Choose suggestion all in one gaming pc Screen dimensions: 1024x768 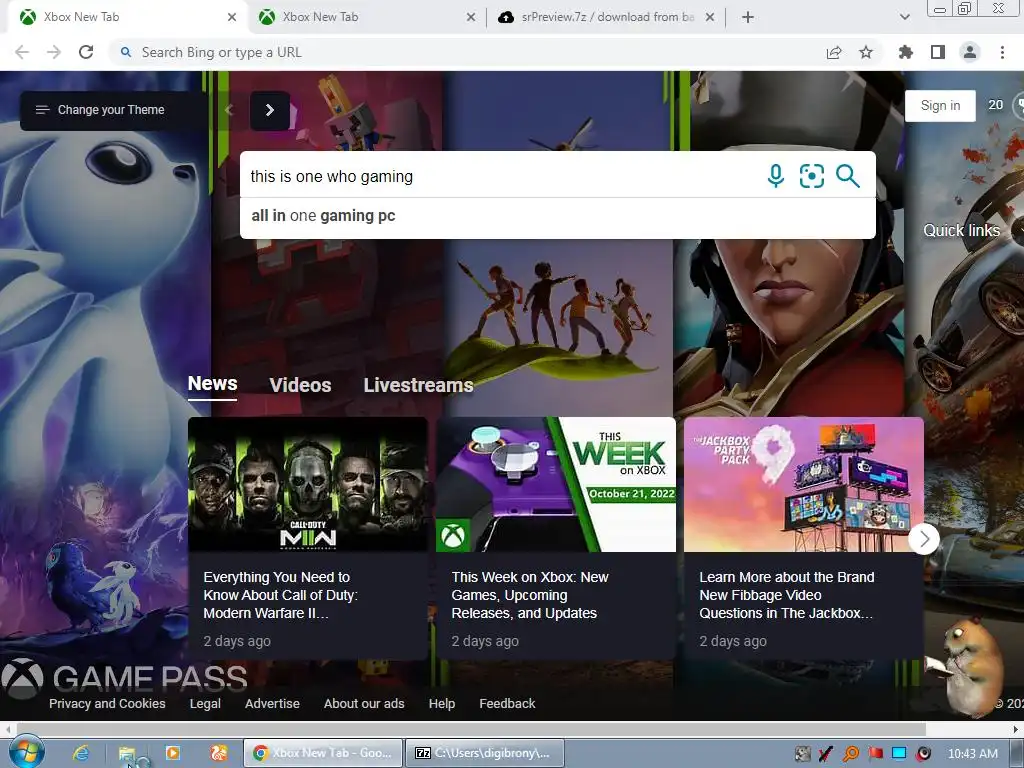(558, 216)
